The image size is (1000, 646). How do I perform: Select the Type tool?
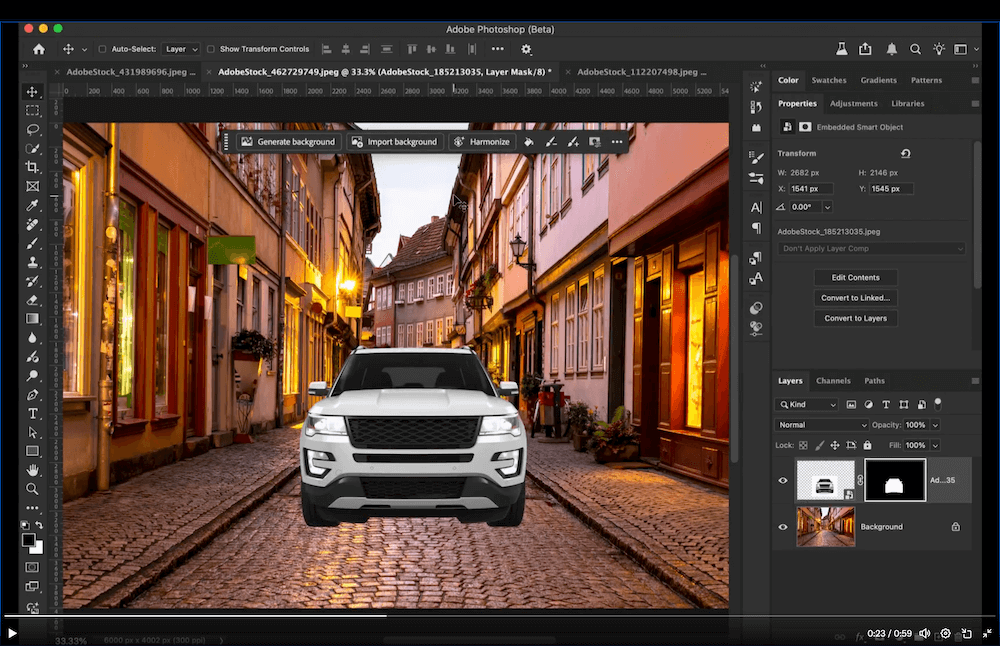(32, 413)
